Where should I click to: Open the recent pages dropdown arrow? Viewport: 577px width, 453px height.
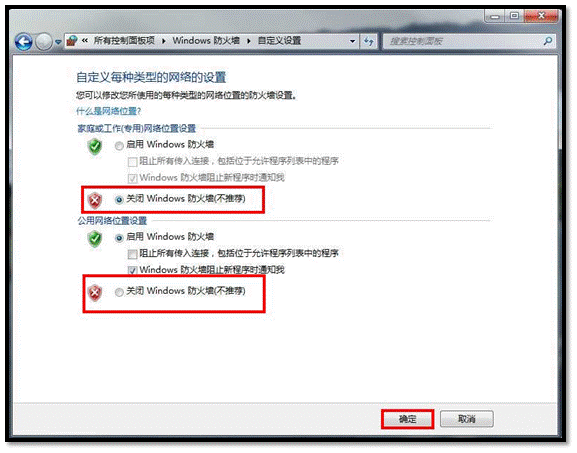58,42
